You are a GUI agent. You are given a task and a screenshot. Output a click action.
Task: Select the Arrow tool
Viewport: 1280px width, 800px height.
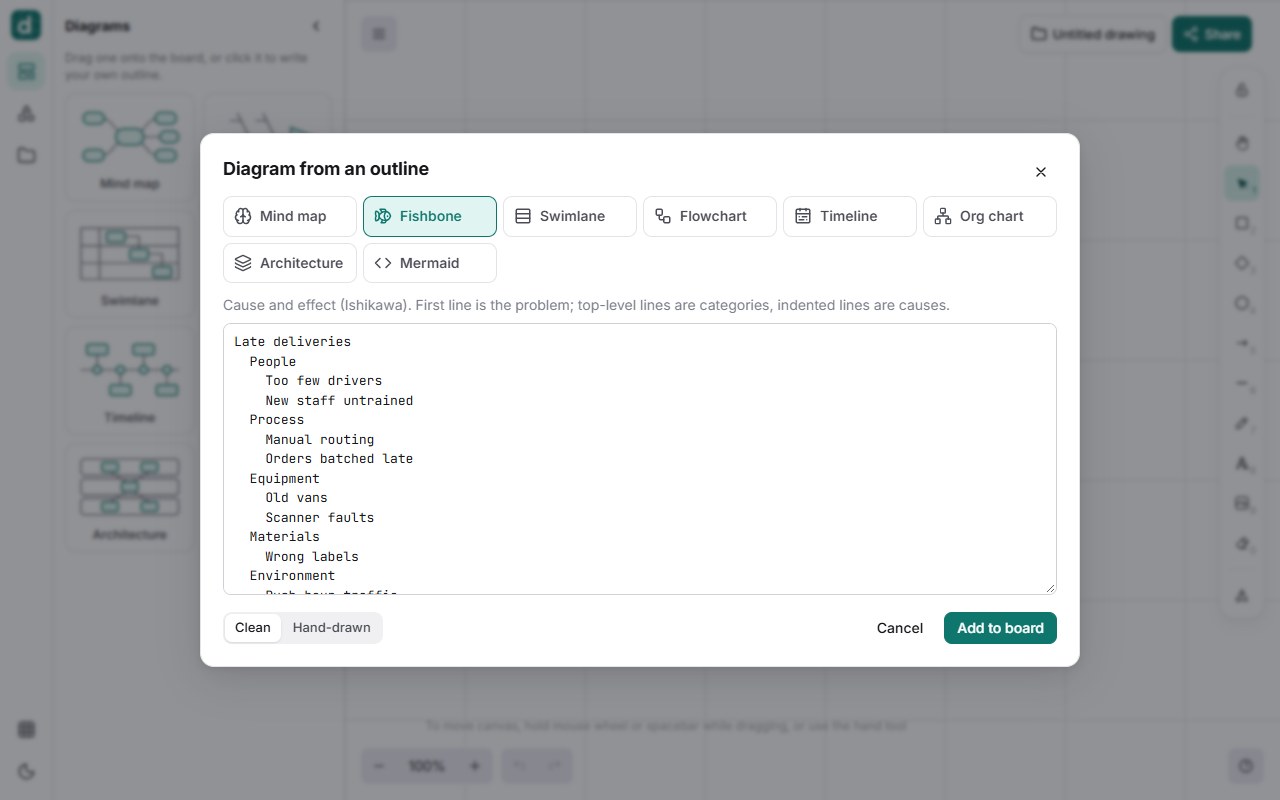click(x=1242, y=343)
